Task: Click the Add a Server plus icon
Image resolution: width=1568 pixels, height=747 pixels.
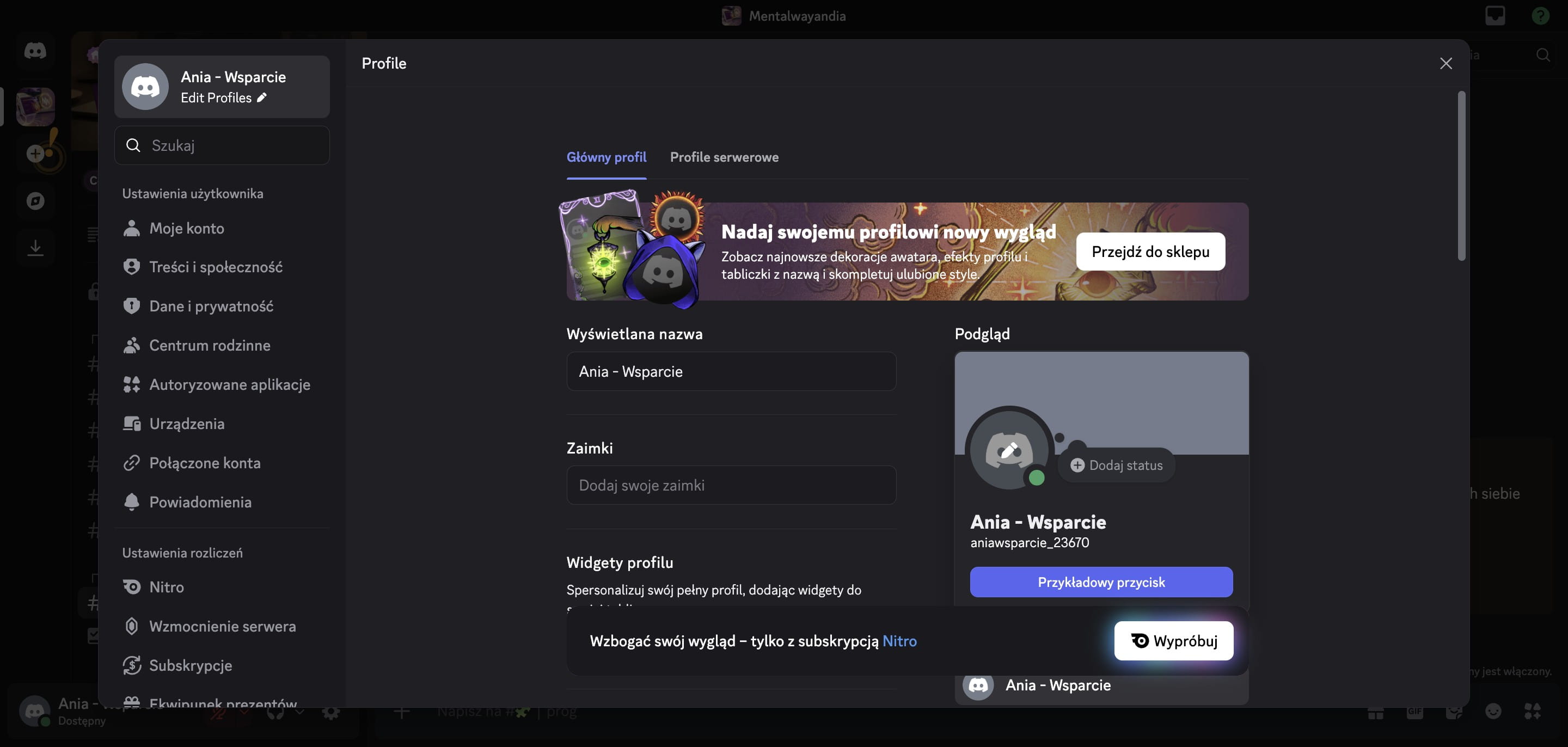Action: (35, 154)
